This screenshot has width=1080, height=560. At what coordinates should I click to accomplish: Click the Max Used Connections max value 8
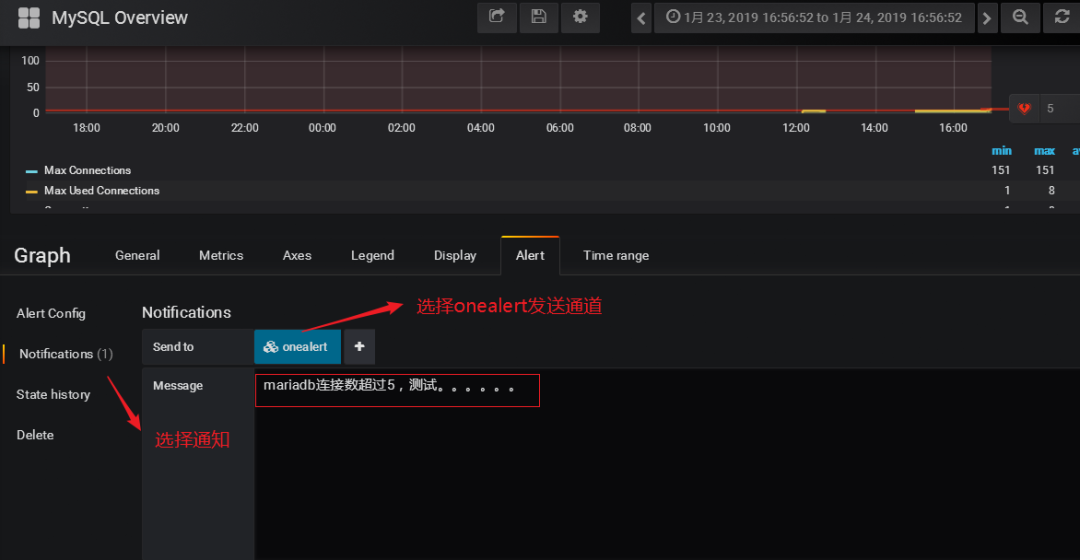pyautogui.click(x=1051, y=191)
